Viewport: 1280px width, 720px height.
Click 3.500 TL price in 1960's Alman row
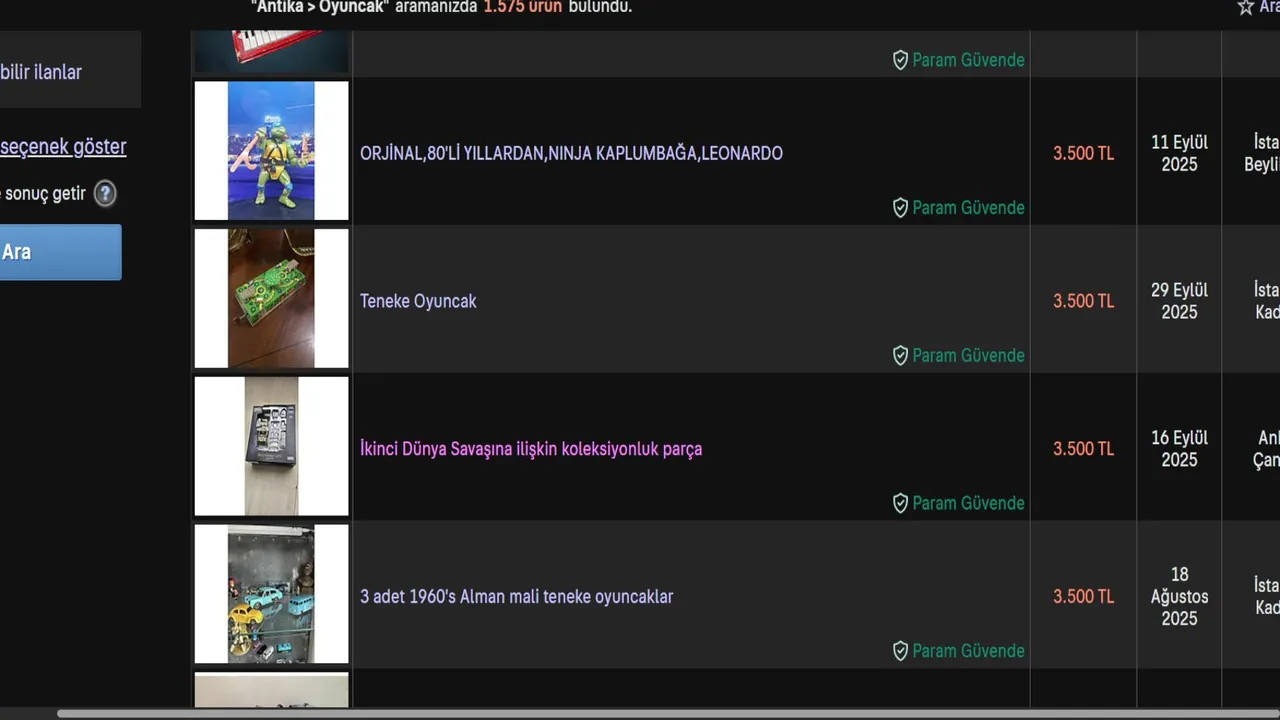(1083, 597)
